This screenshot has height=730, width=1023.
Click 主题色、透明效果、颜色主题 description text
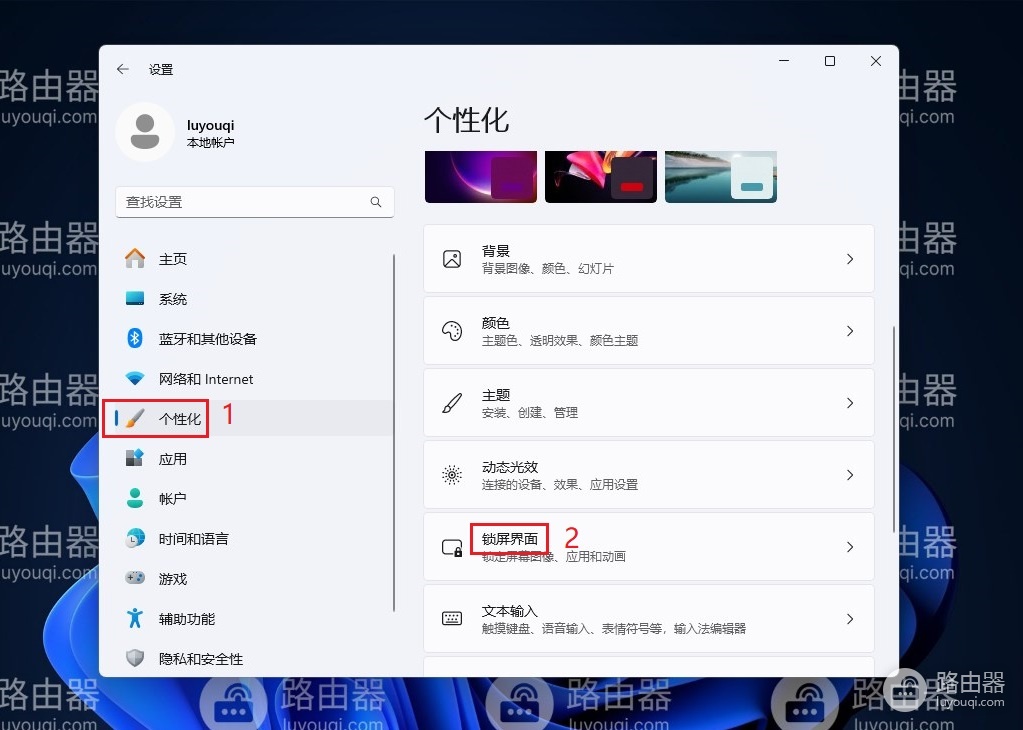560,341
